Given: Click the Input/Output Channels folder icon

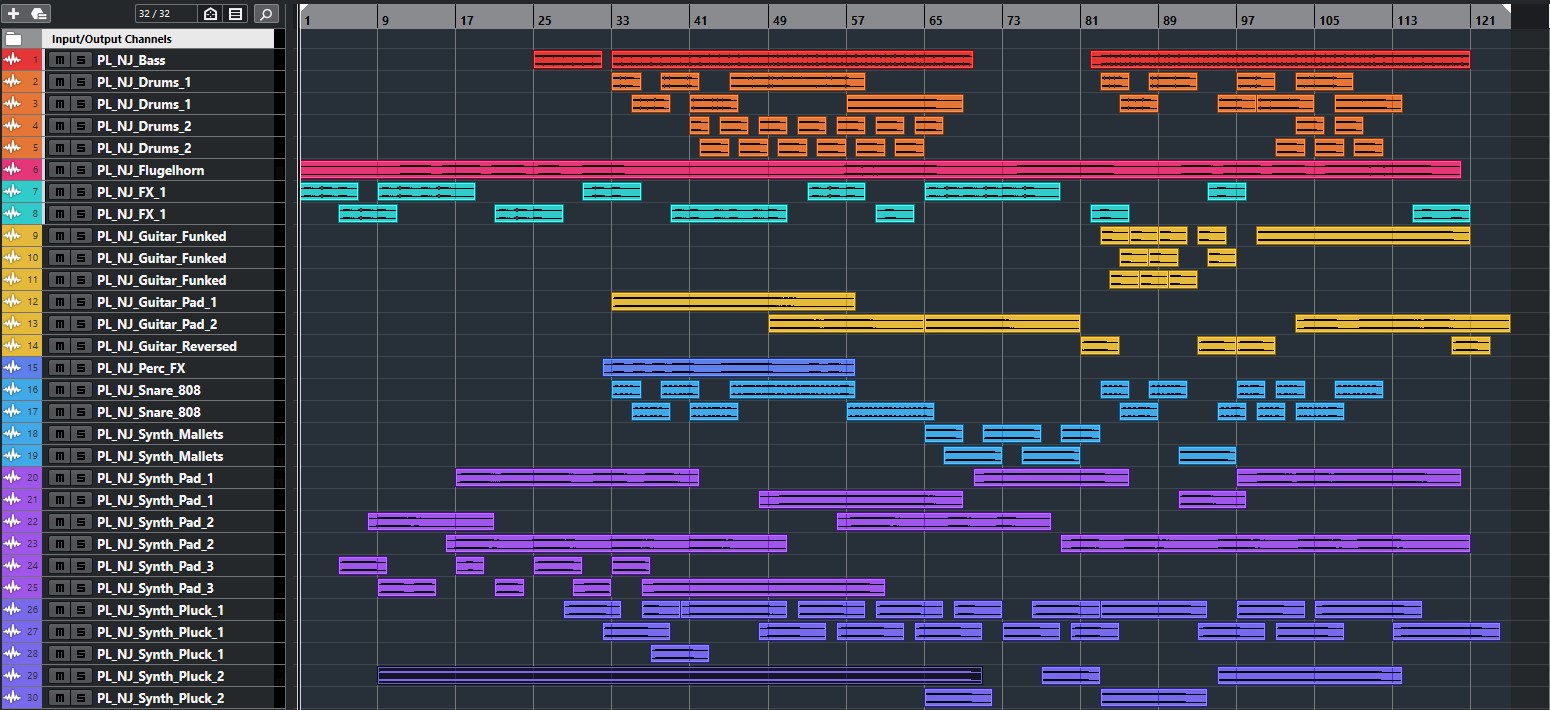Looking at the screenshot, I should coord(14,39).
